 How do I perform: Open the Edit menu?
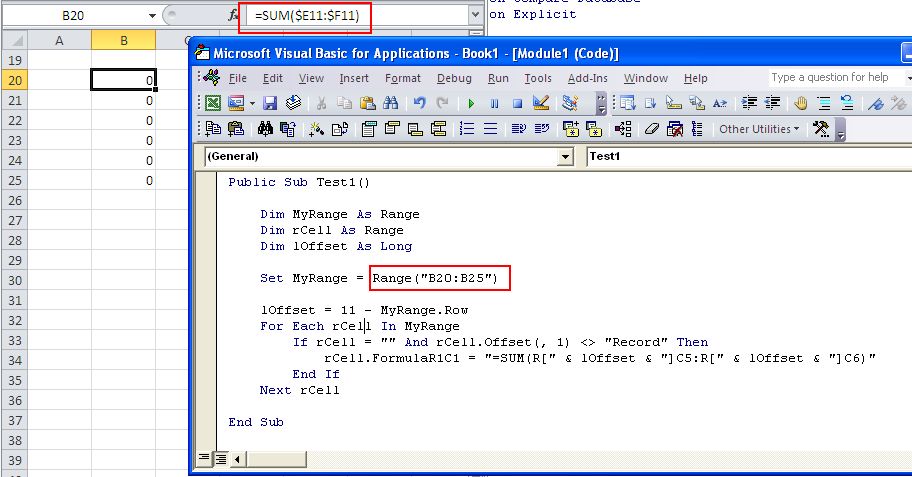point(272,78)
